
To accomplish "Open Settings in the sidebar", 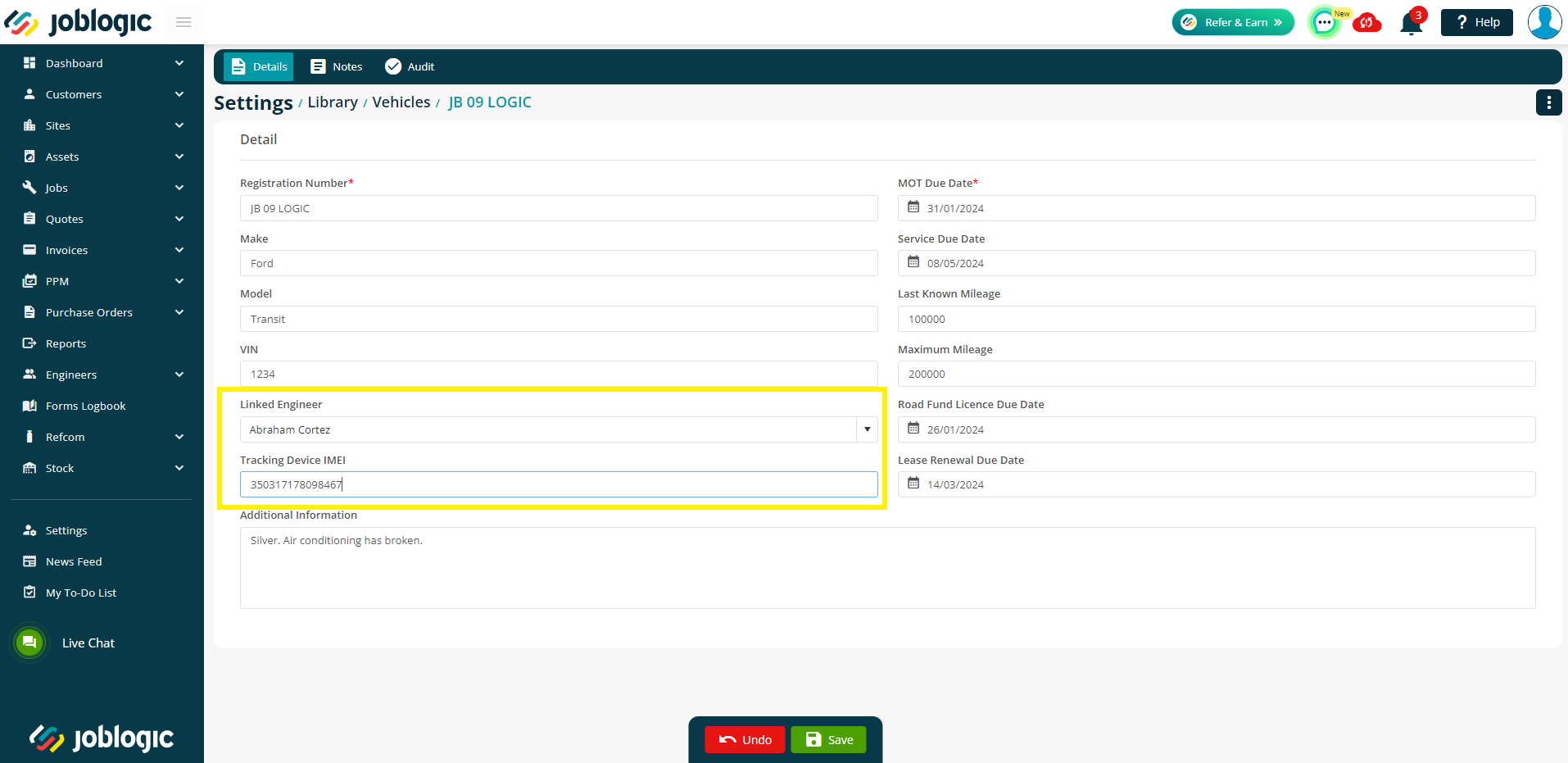I will [x=66, y=530].
